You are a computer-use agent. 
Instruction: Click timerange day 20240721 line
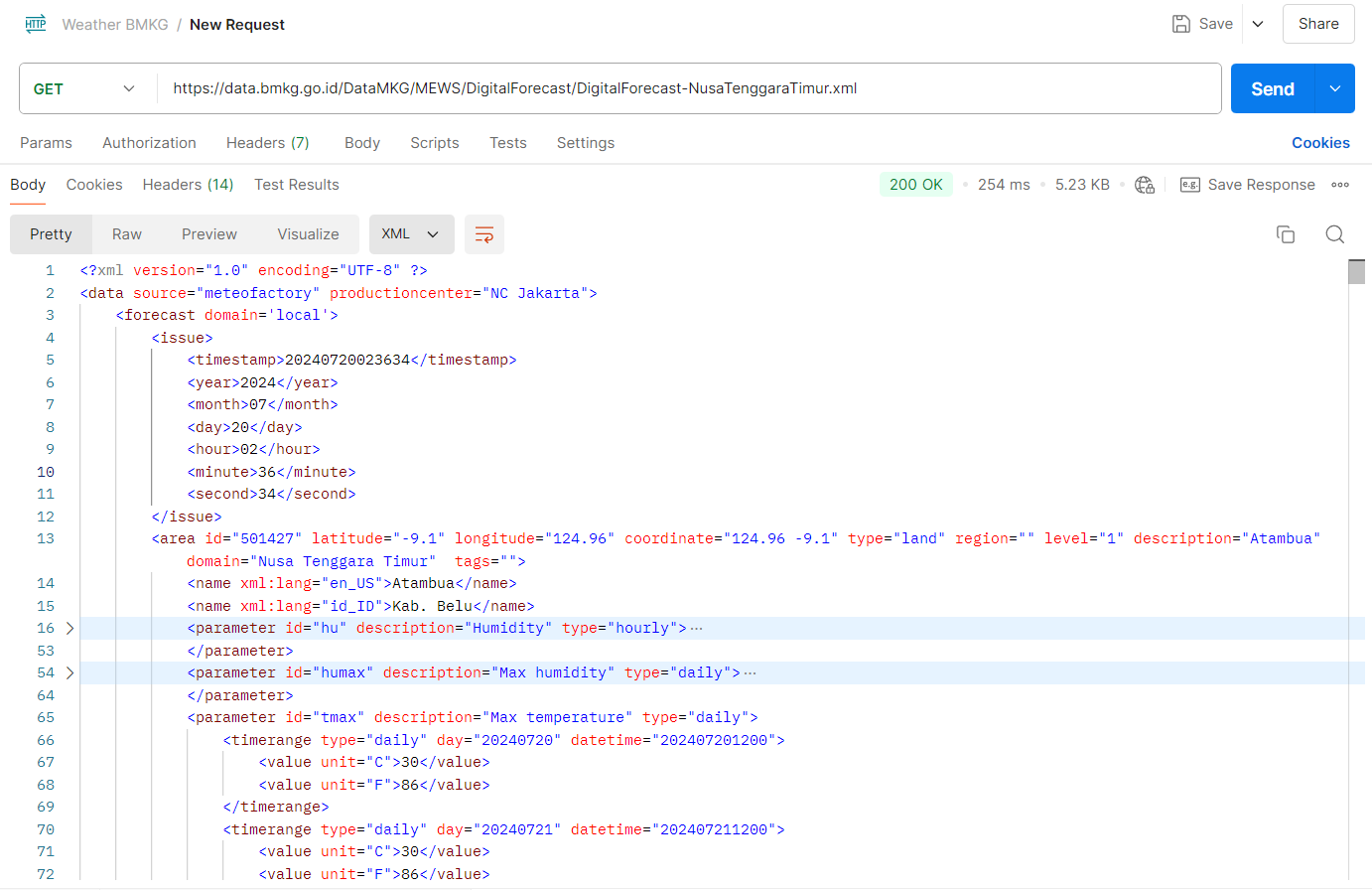504,829
